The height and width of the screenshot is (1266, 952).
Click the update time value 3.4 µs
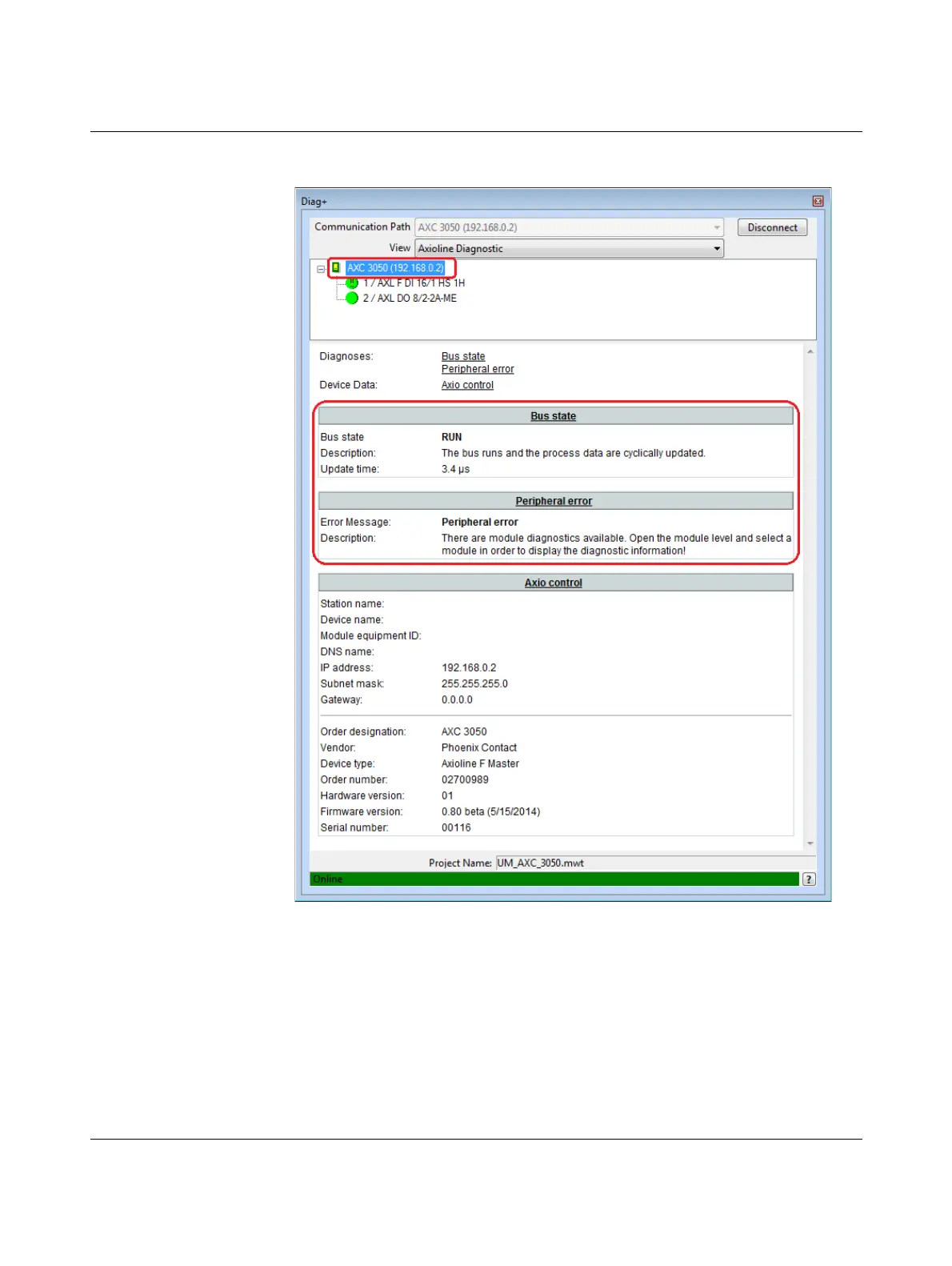click(x=455, y=469)
